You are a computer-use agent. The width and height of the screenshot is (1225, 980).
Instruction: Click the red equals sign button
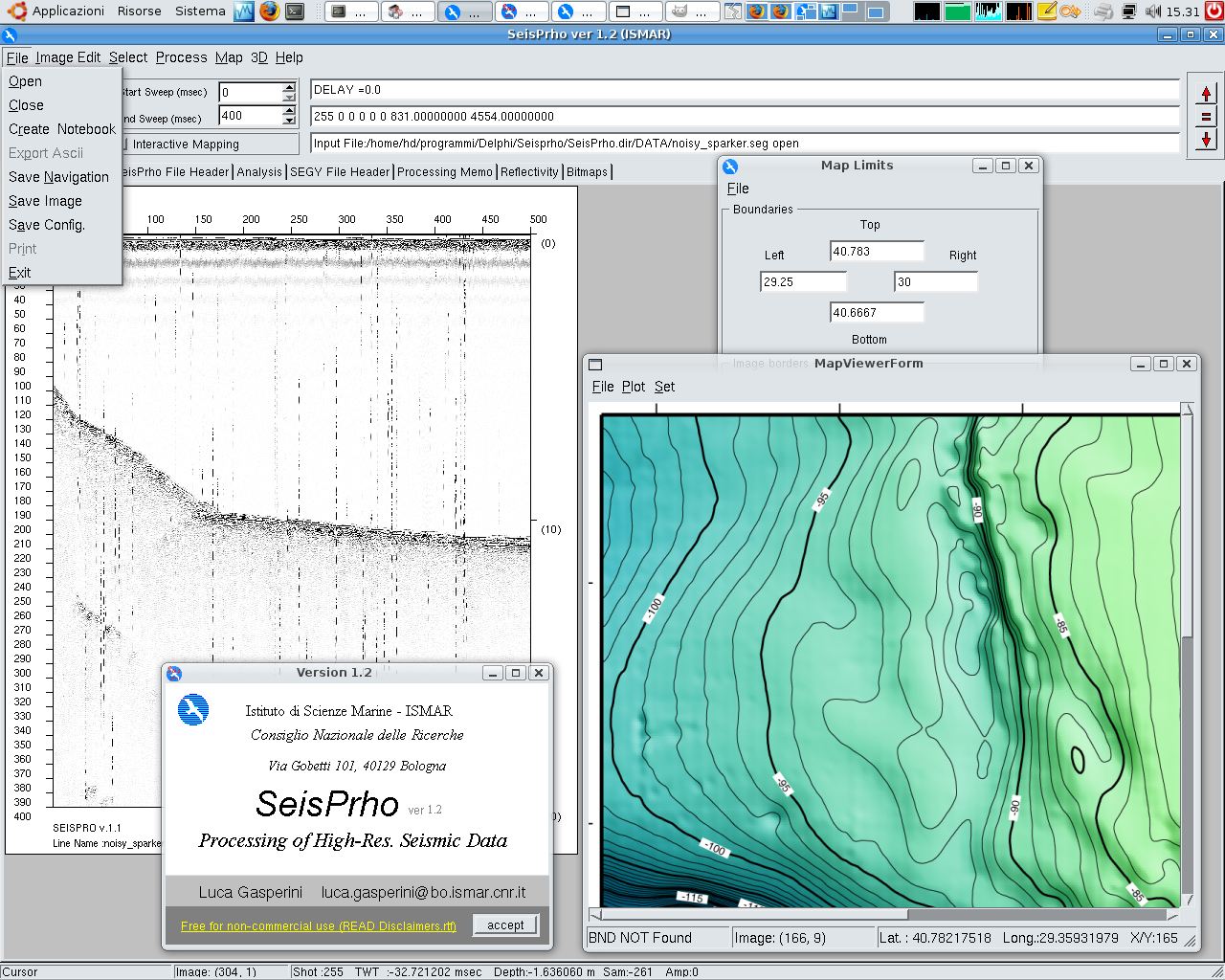point(1206,117)
